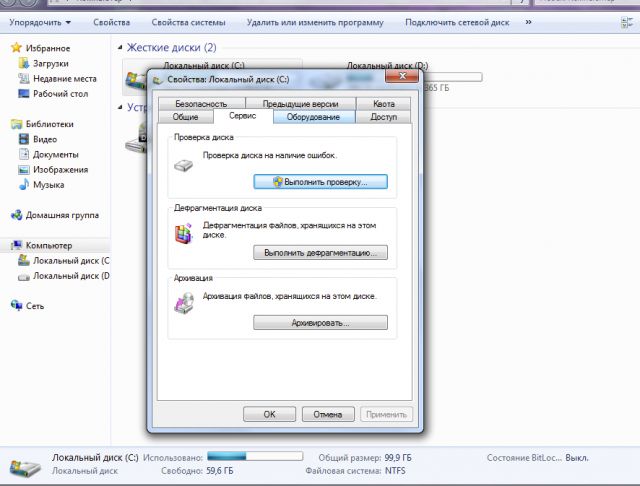Click the used space bar in details pane
The width and height of the screenshot is (640, 486).
click(x=255, y=456)
